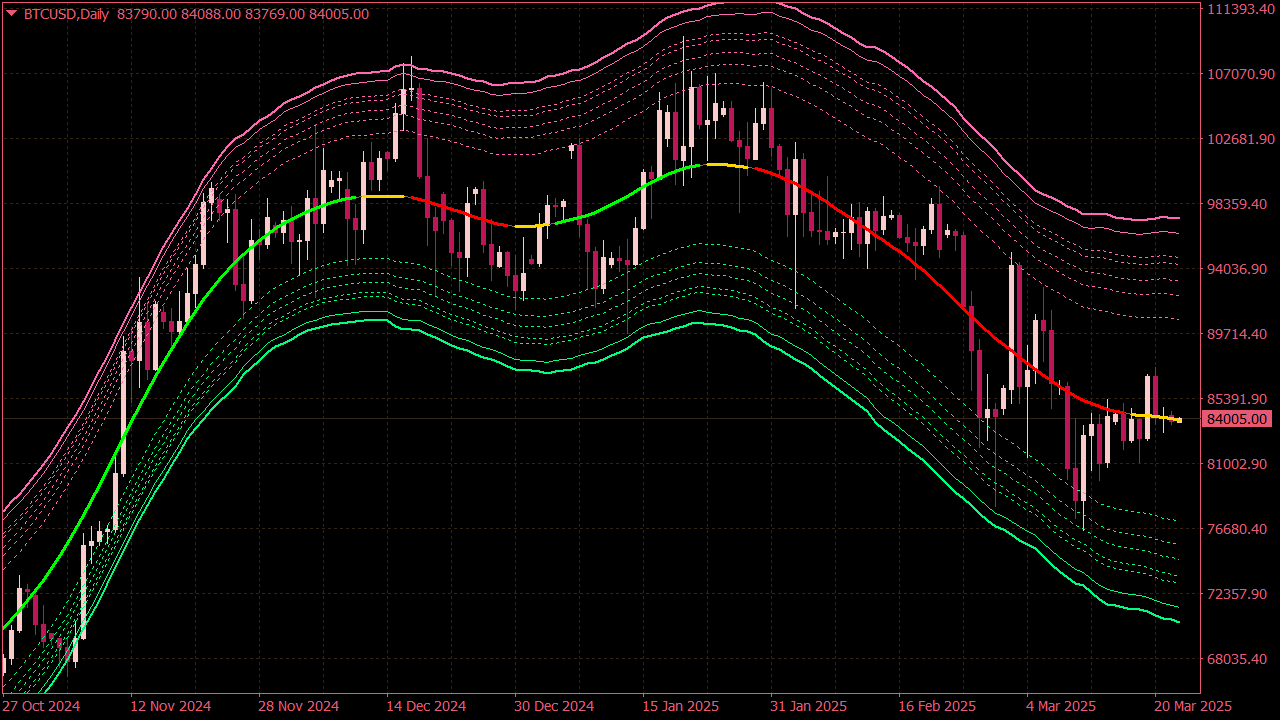The width and height of the screenshot is (1280, 720).
Task: Click the 15 Jan 2025 date label
Action: [682, 706]
